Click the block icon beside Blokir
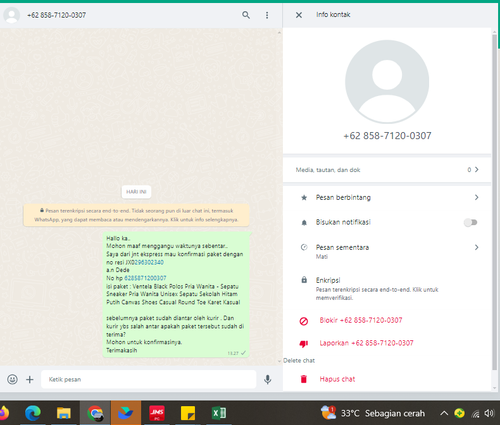Image resolution: width=500 pixels, height=425 pixels. (304, 321)
